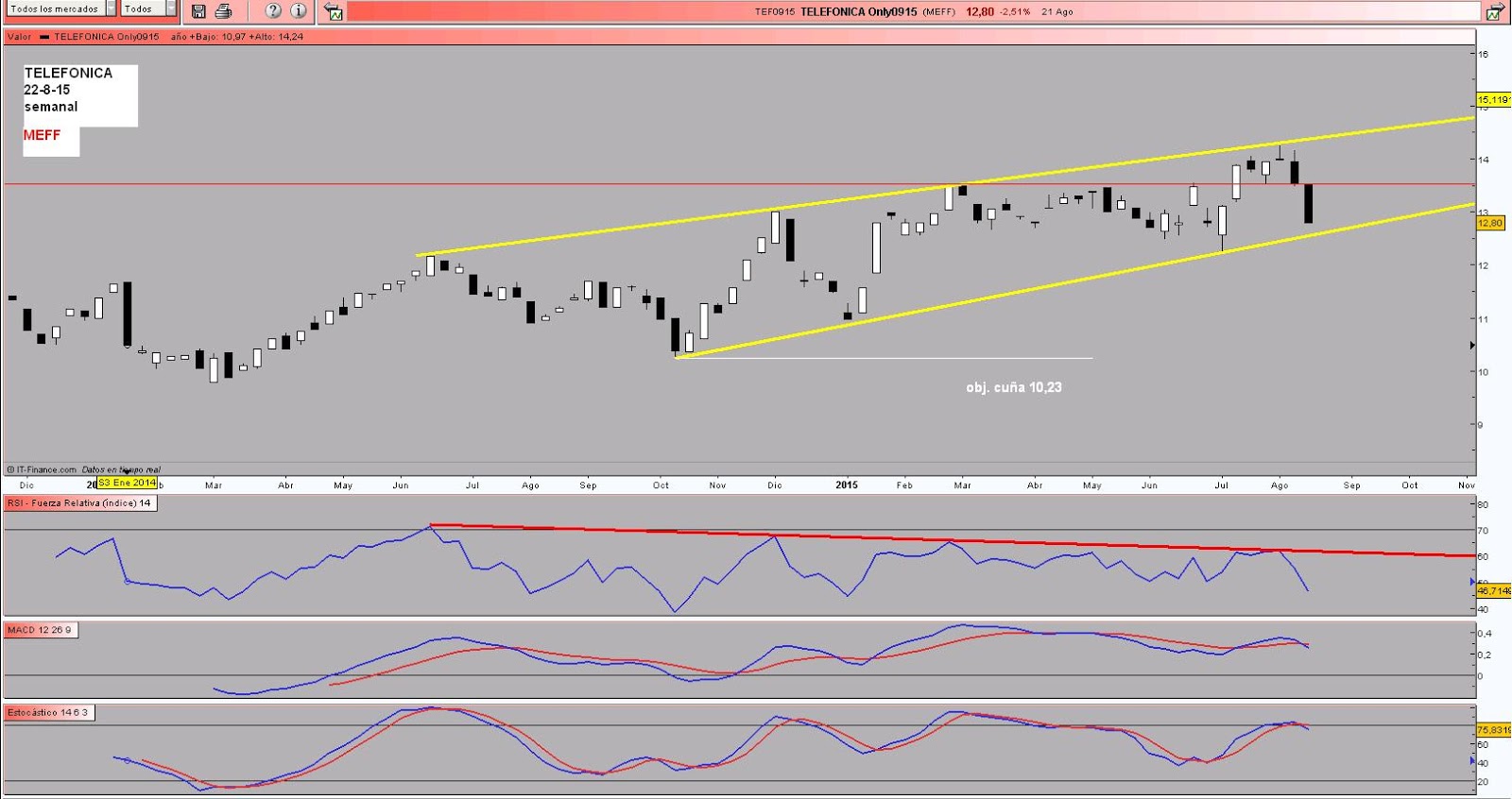Click the 75,83 stochastic value label

(x=1493, y=730)
